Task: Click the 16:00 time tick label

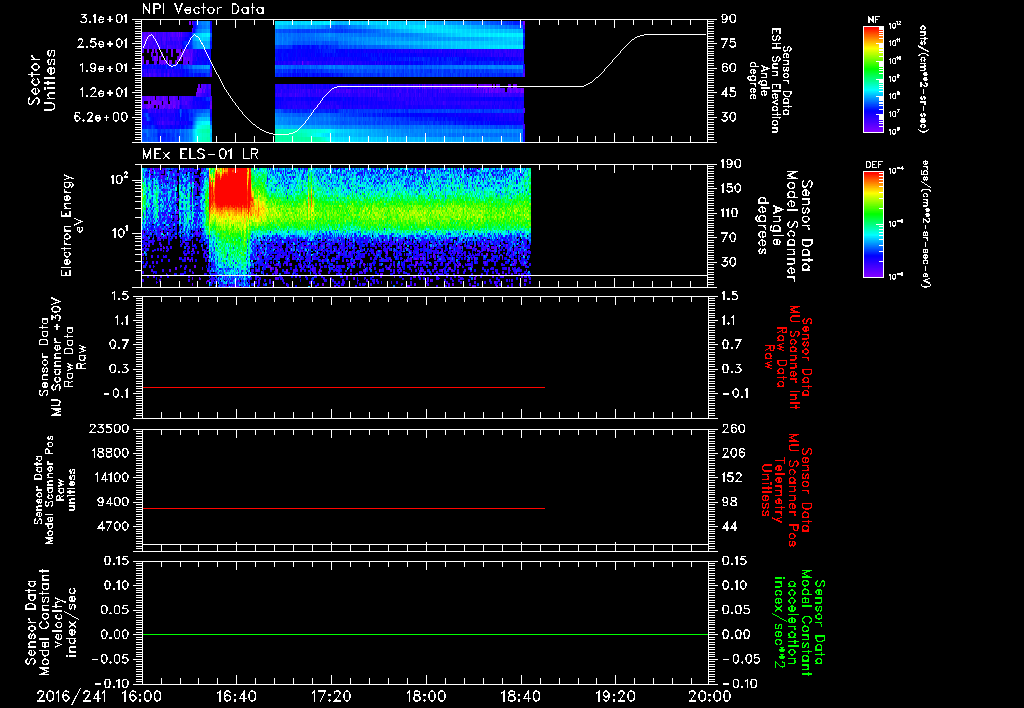Action: coord(142,696)
